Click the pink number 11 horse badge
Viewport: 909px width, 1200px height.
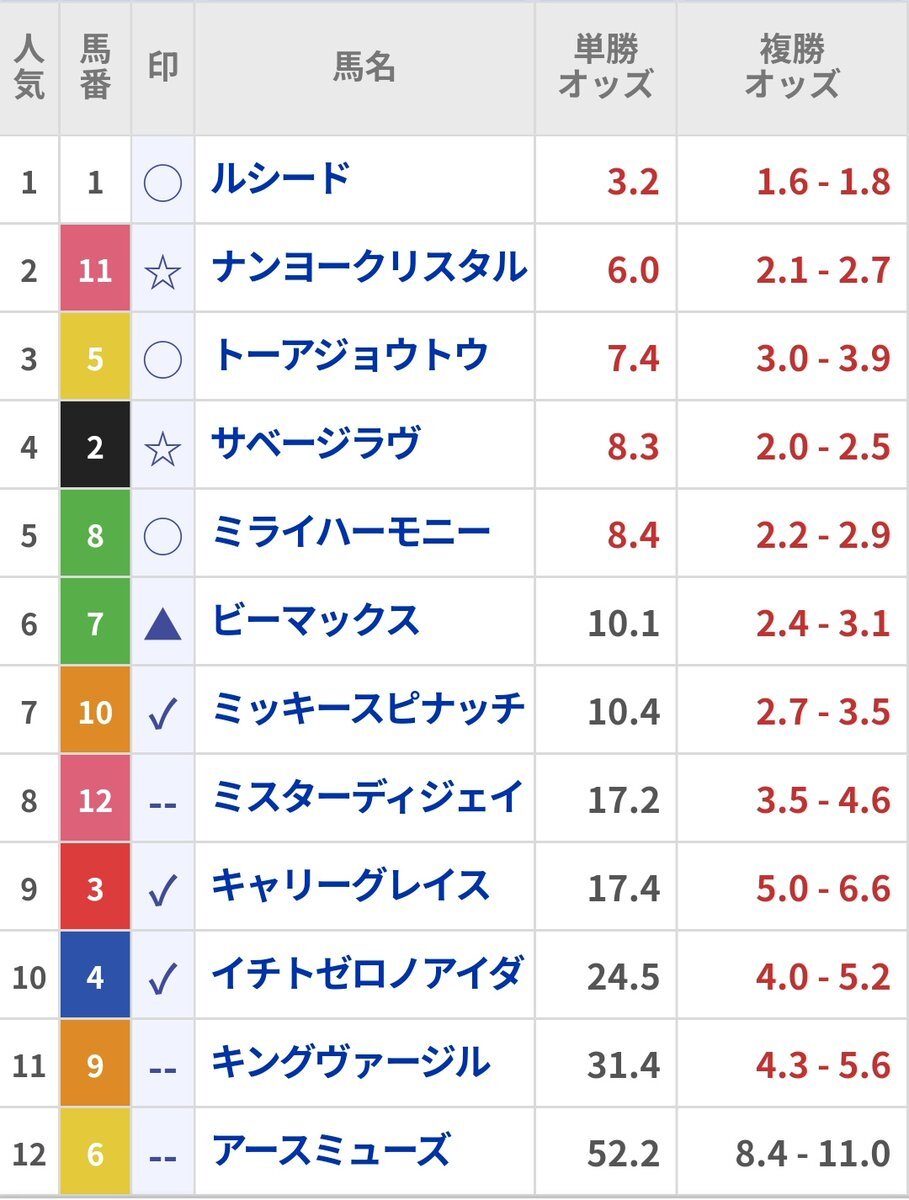tap(95, 268)
